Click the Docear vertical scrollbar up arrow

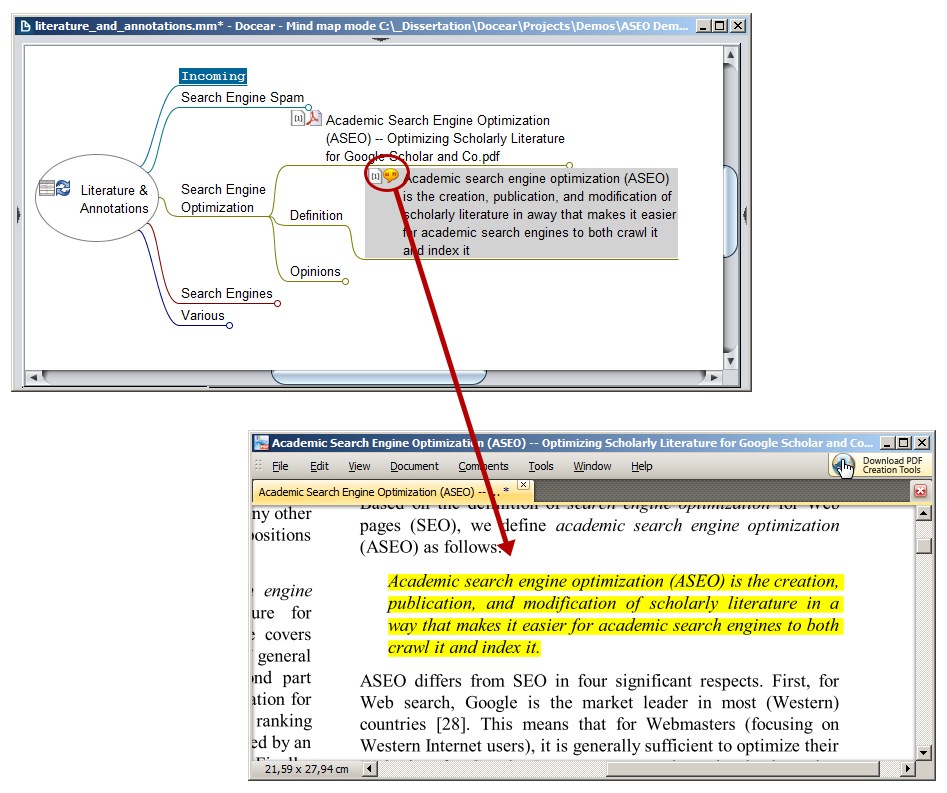(731, 55)
